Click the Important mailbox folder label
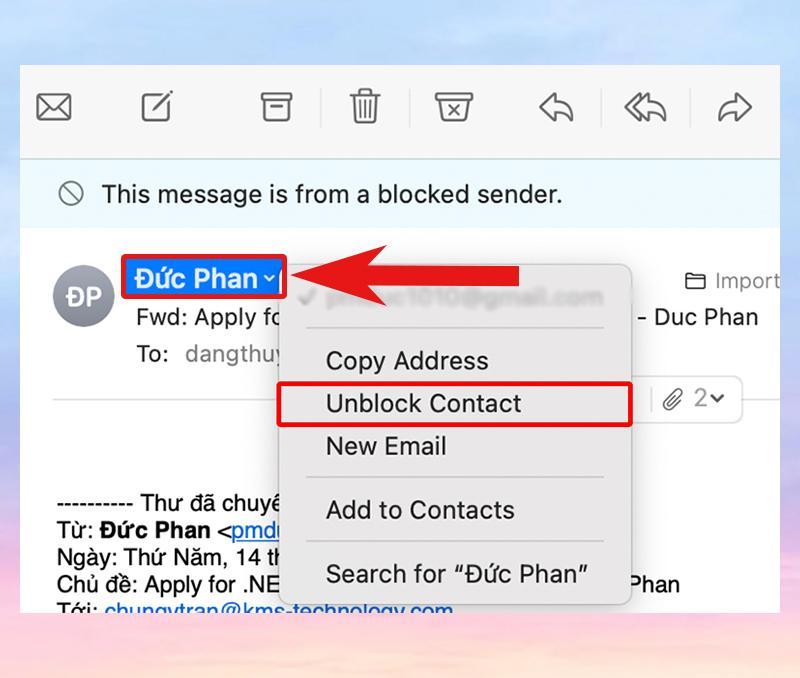 click(733, 281)
